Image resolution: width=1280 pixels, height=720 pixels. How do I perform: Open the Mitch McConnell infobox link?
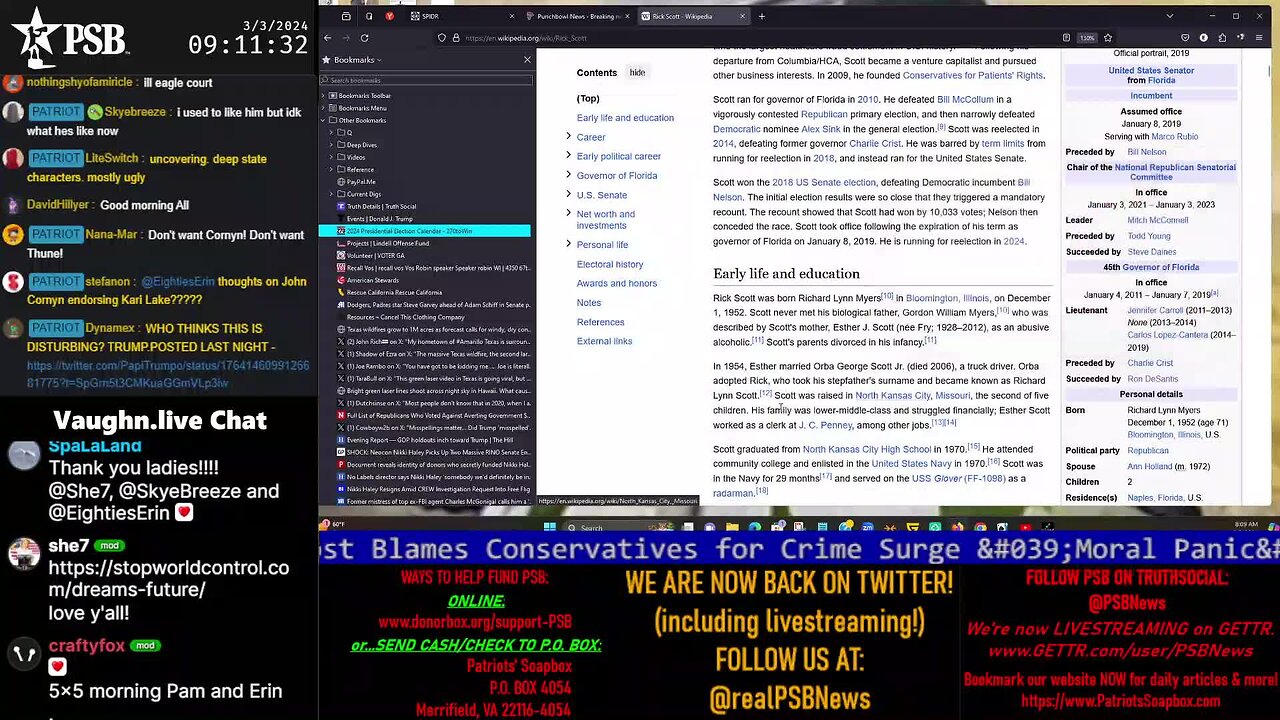point(1158,220)
